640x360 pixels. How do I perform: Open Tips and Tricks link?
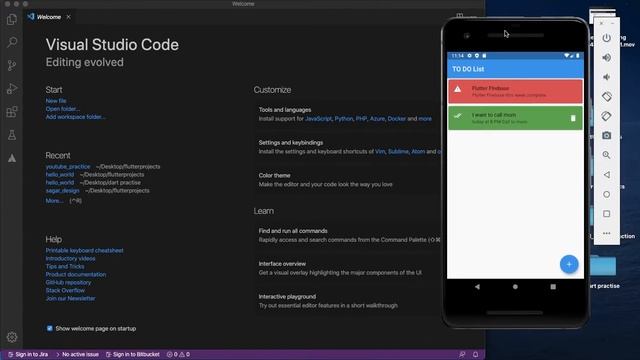pyautogui.click(x=65, y=267)
